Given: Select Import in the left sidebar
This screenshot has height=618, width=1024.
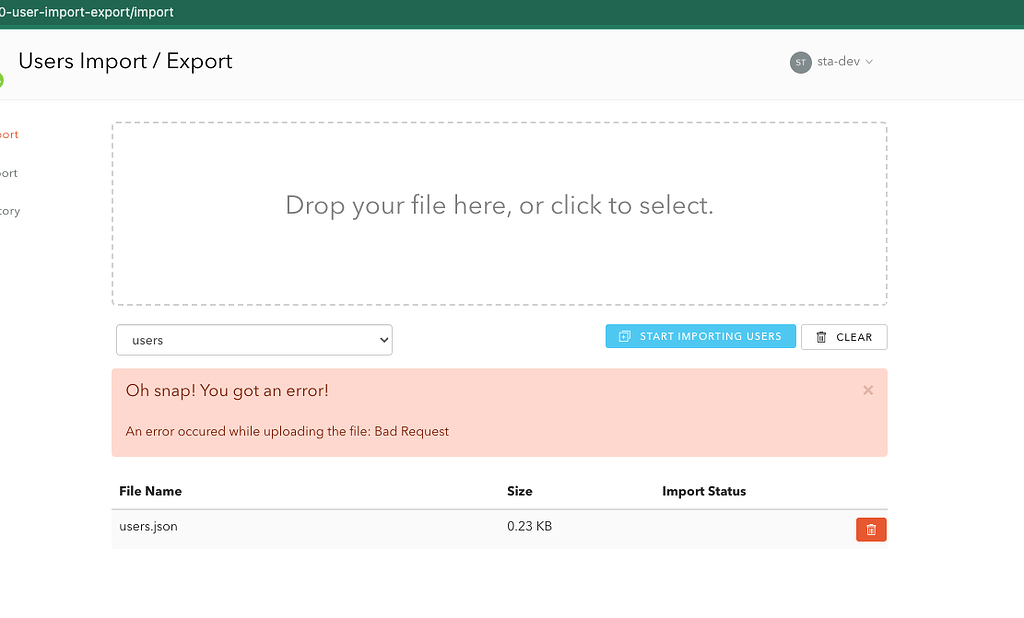Looking at the screenshot, I should (x=8, y=134).
